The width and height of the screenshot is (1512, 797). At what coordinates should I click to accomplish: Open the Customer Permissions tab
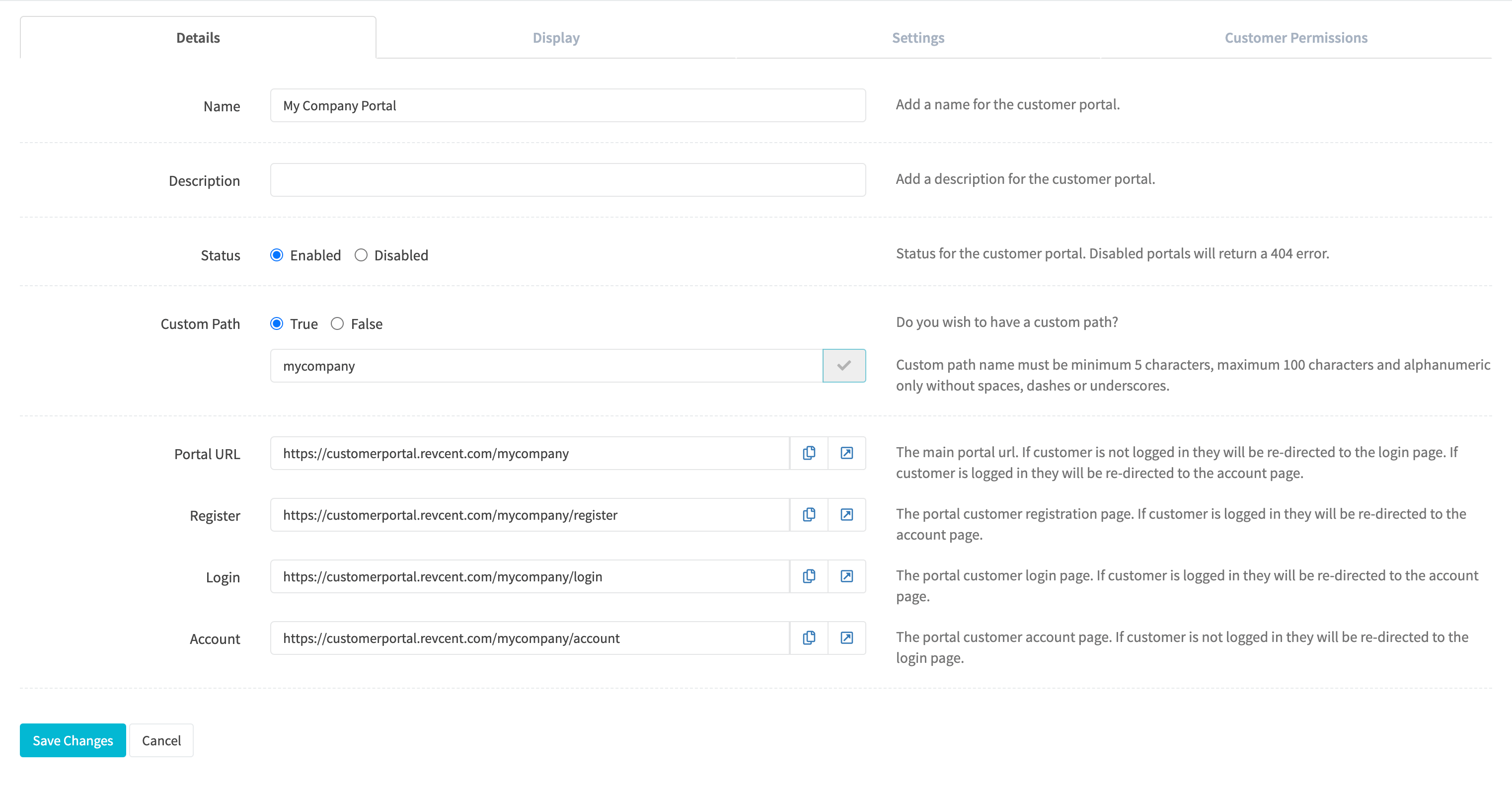pos(1296,38)
